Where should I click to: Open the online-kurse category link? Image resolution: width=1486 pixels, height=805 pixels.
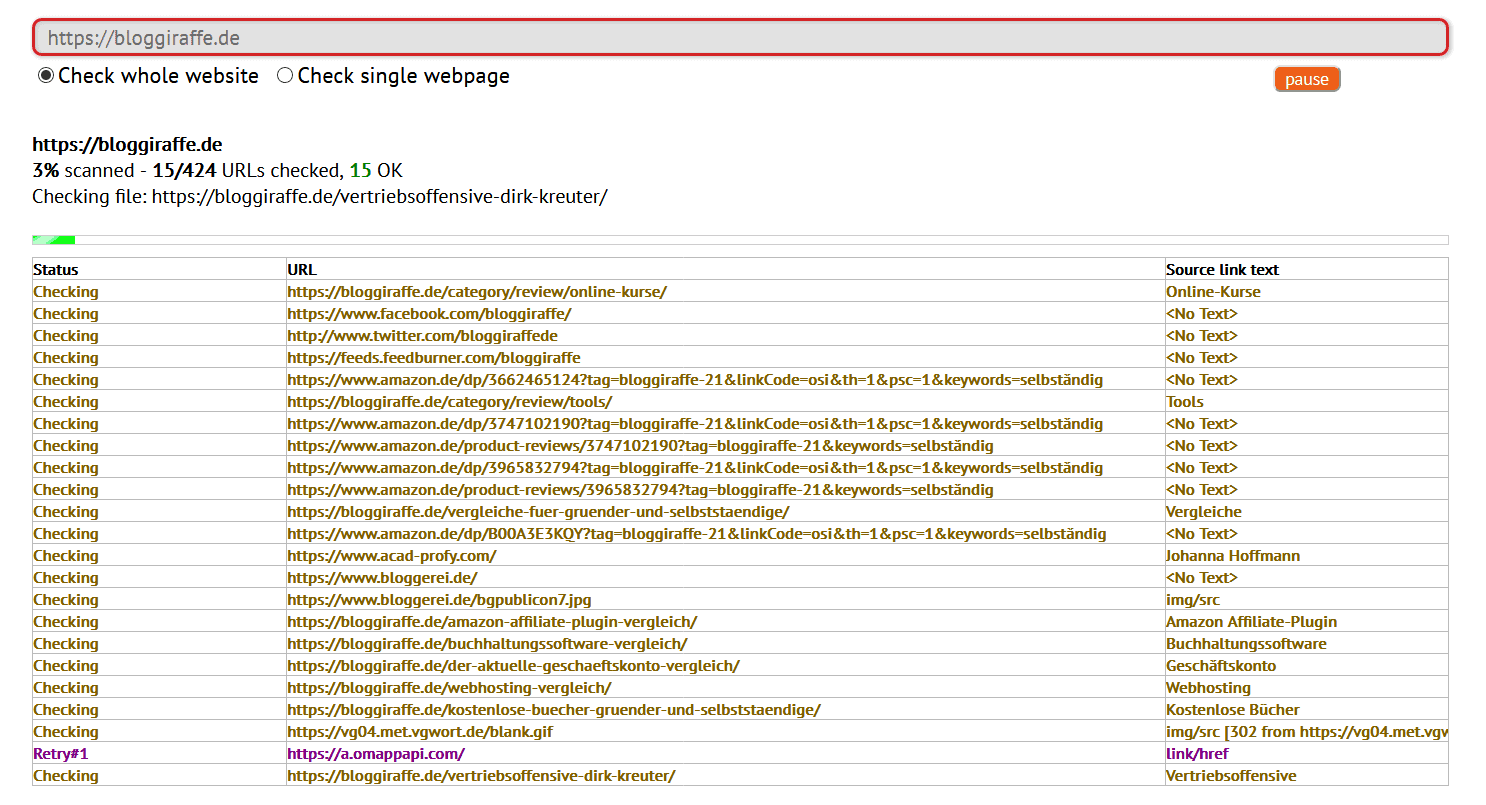(476, 292)
